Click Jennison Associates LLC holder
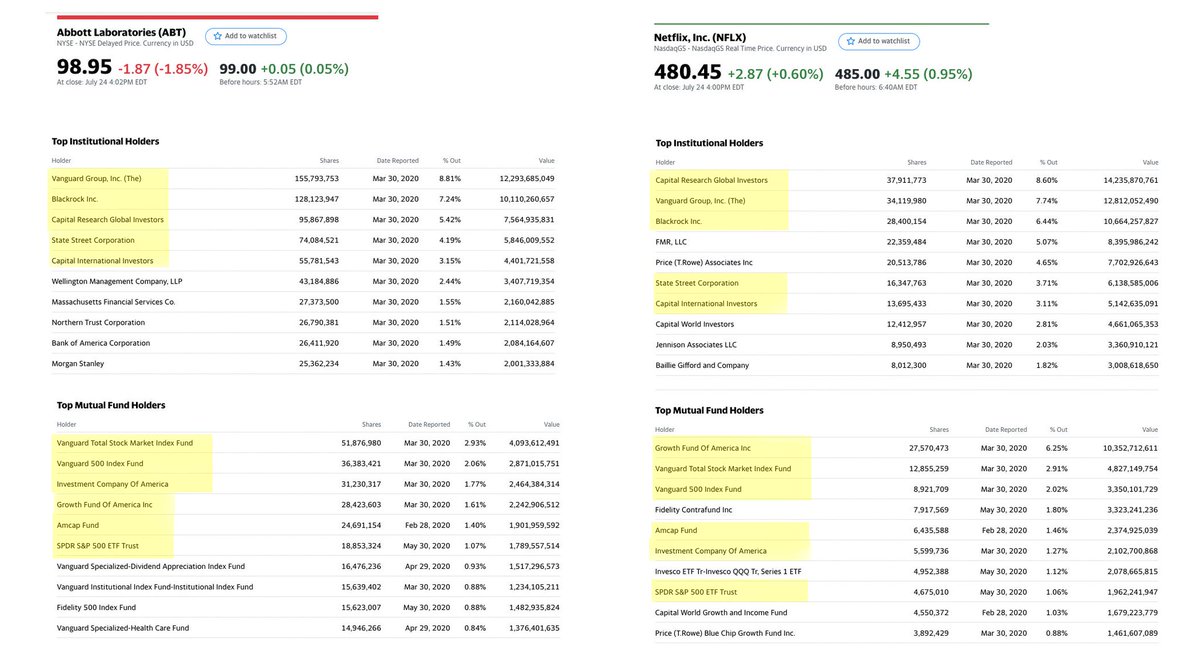Screen dimensions: 1200x658 697,345
